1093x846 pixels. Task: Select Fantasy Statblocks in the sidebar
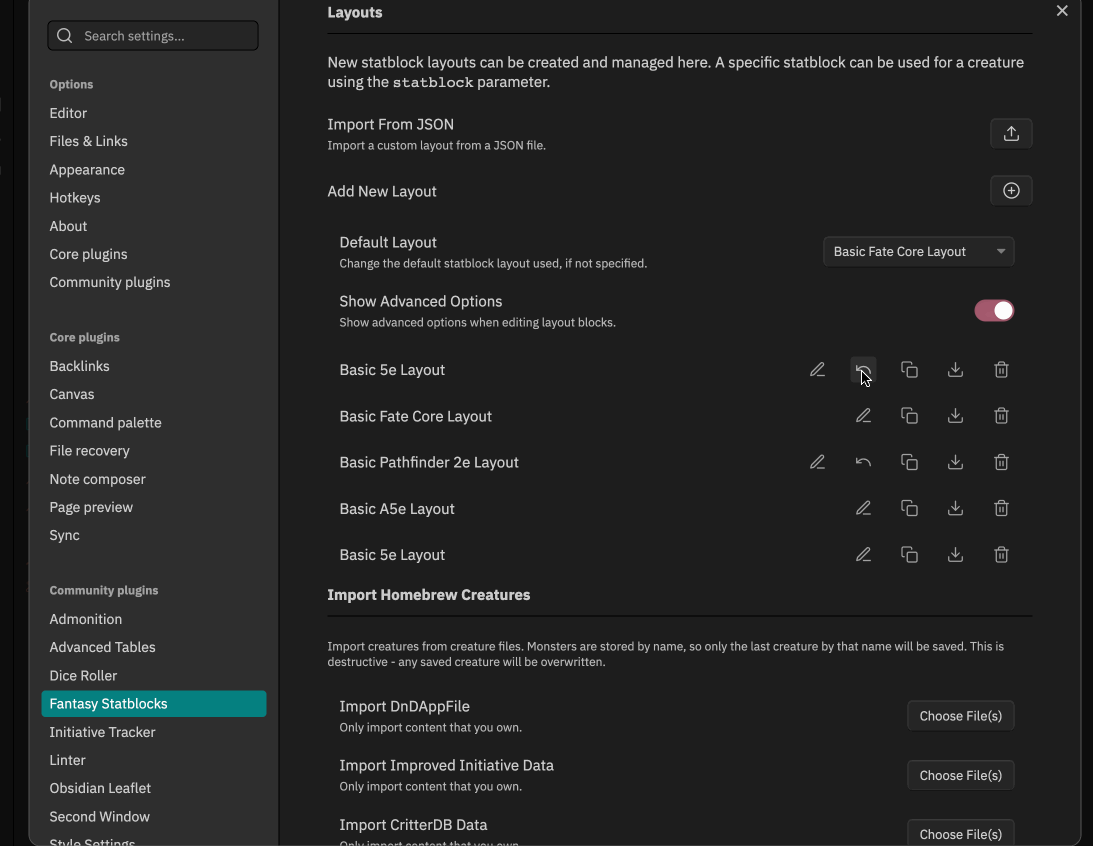pyautogui.click(x=108, y=703)
